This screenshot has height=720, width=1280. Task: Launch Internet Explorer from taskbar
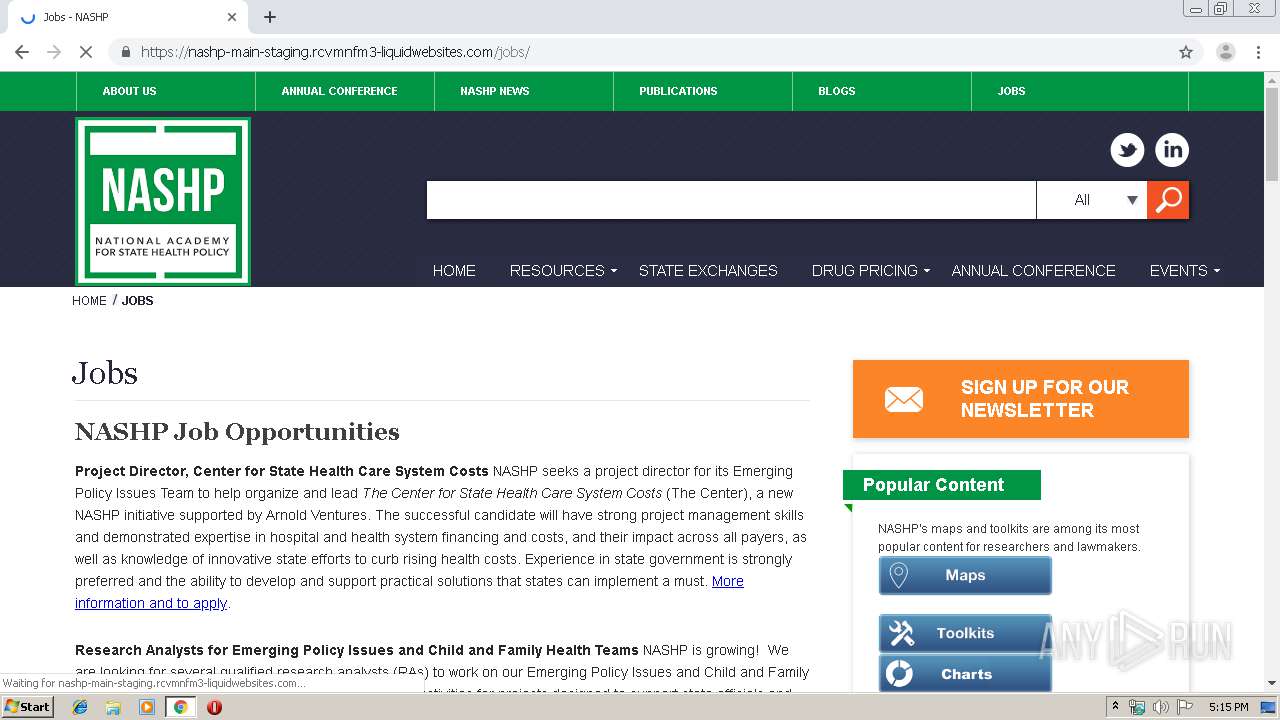[x=80, y=707]
